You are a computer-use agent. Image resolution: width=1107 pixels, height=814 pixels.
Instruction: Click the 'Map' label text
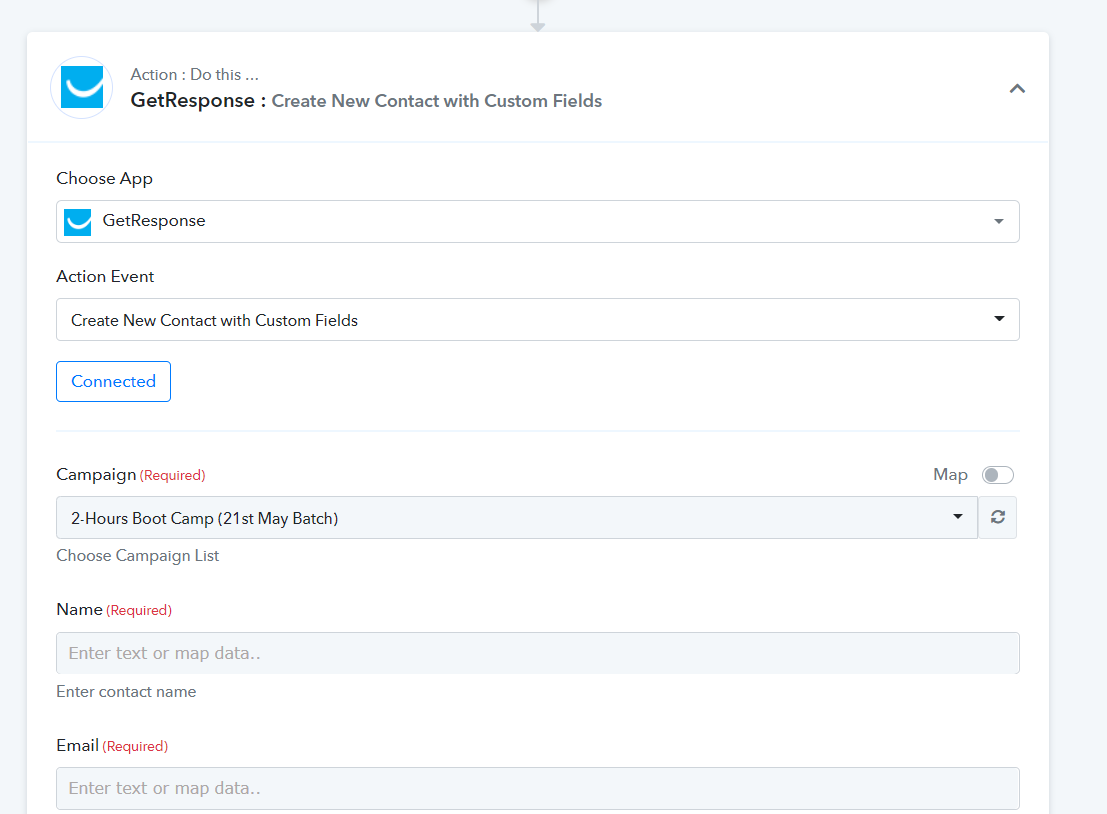950,475
